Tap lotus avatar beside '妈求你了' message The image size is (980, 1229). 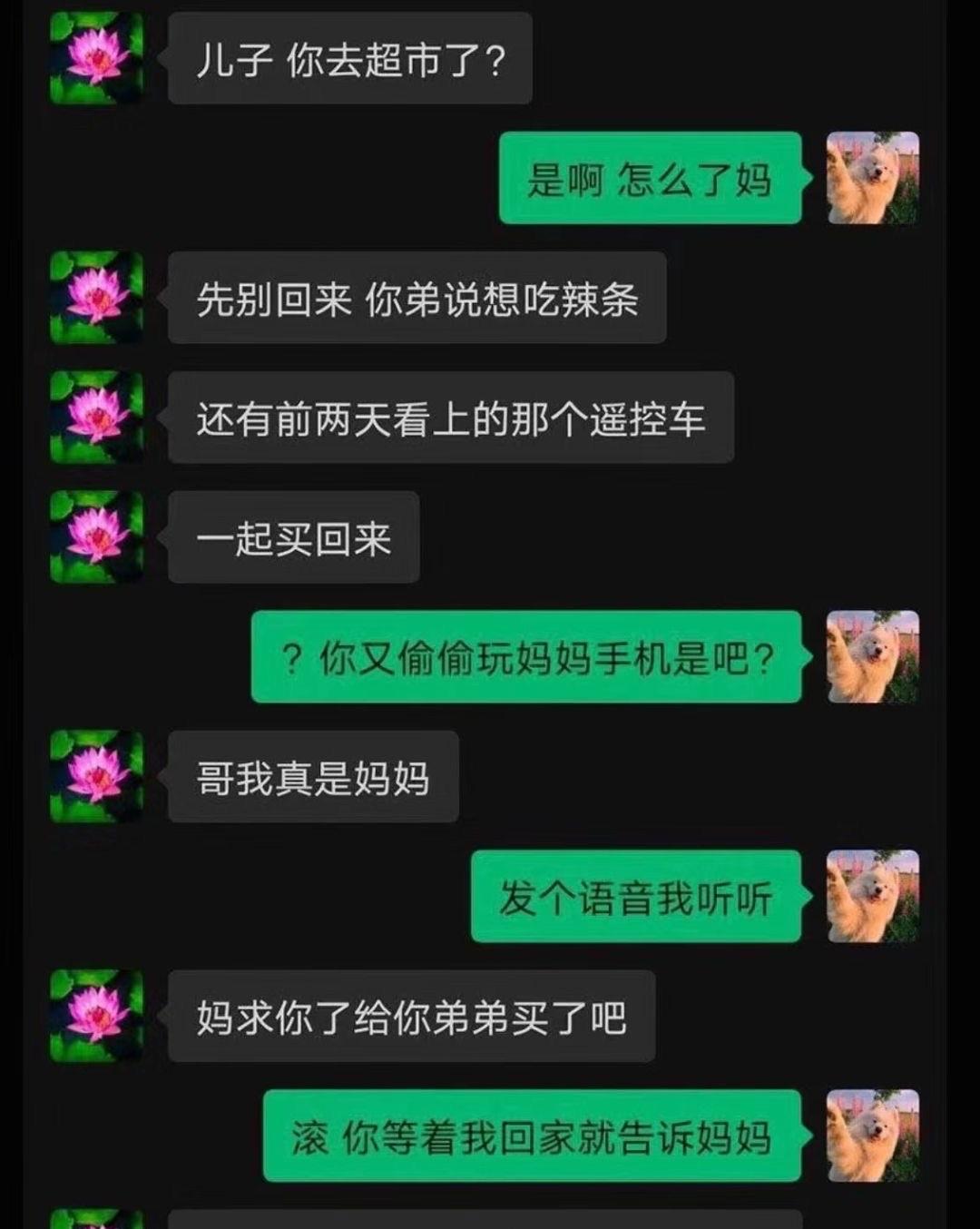pyautogui.click(x=96, y=1017)
